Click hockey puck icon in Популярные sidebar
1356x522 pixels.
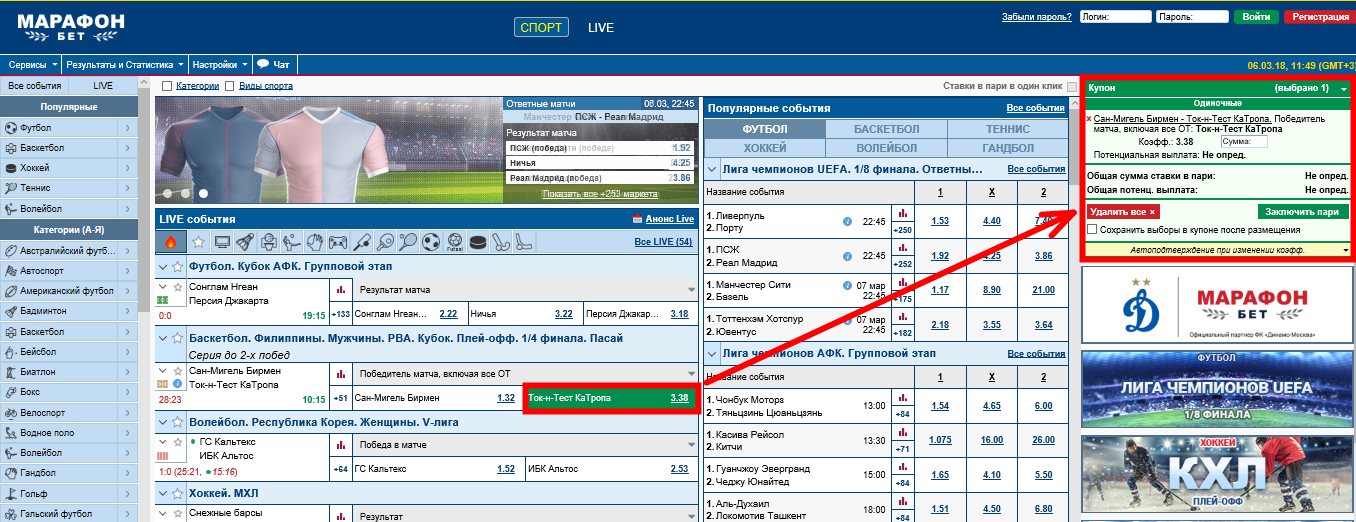(x=11, y=168)
